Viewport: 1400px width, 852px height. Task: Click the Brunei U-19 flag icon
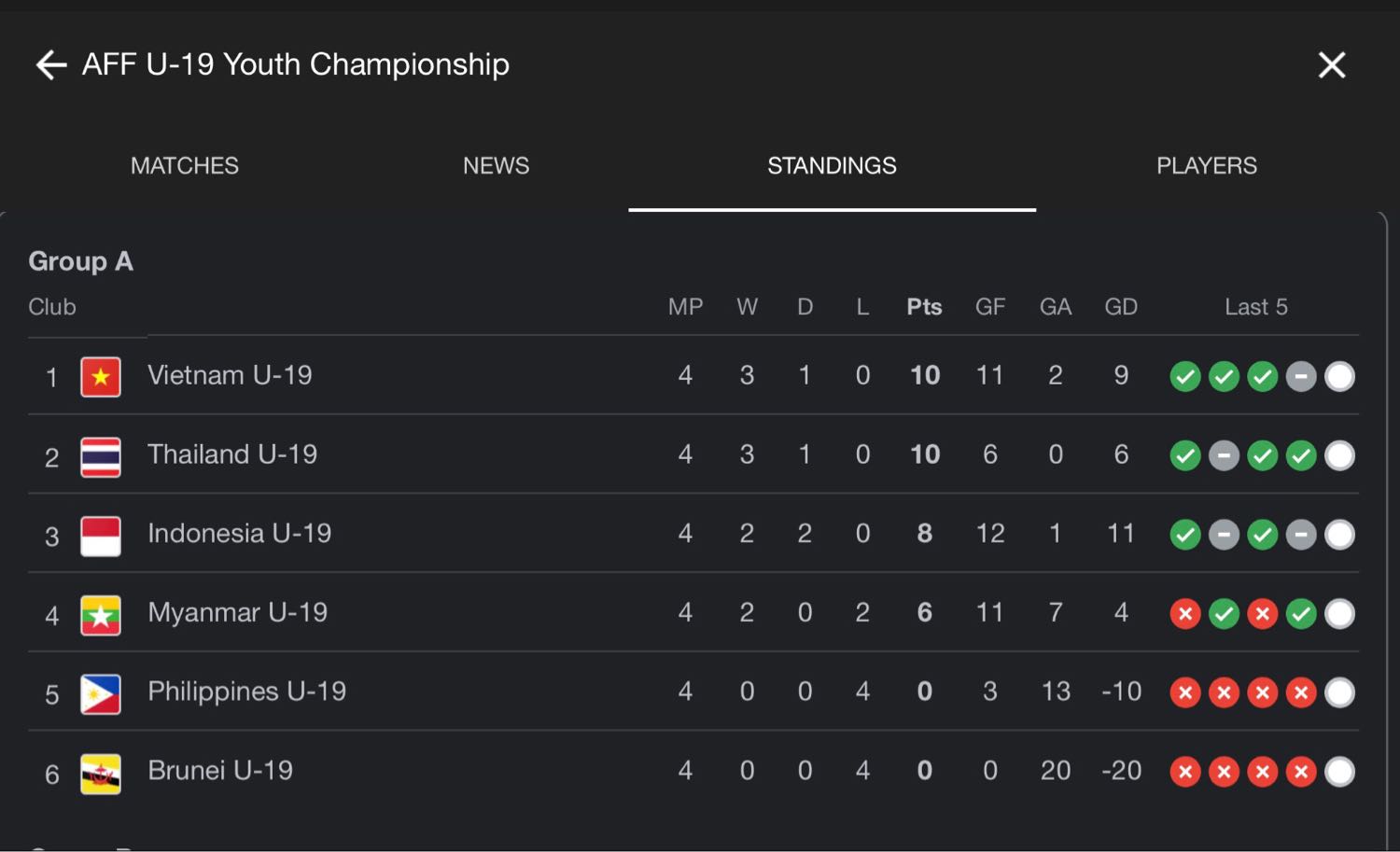(101, 774)
